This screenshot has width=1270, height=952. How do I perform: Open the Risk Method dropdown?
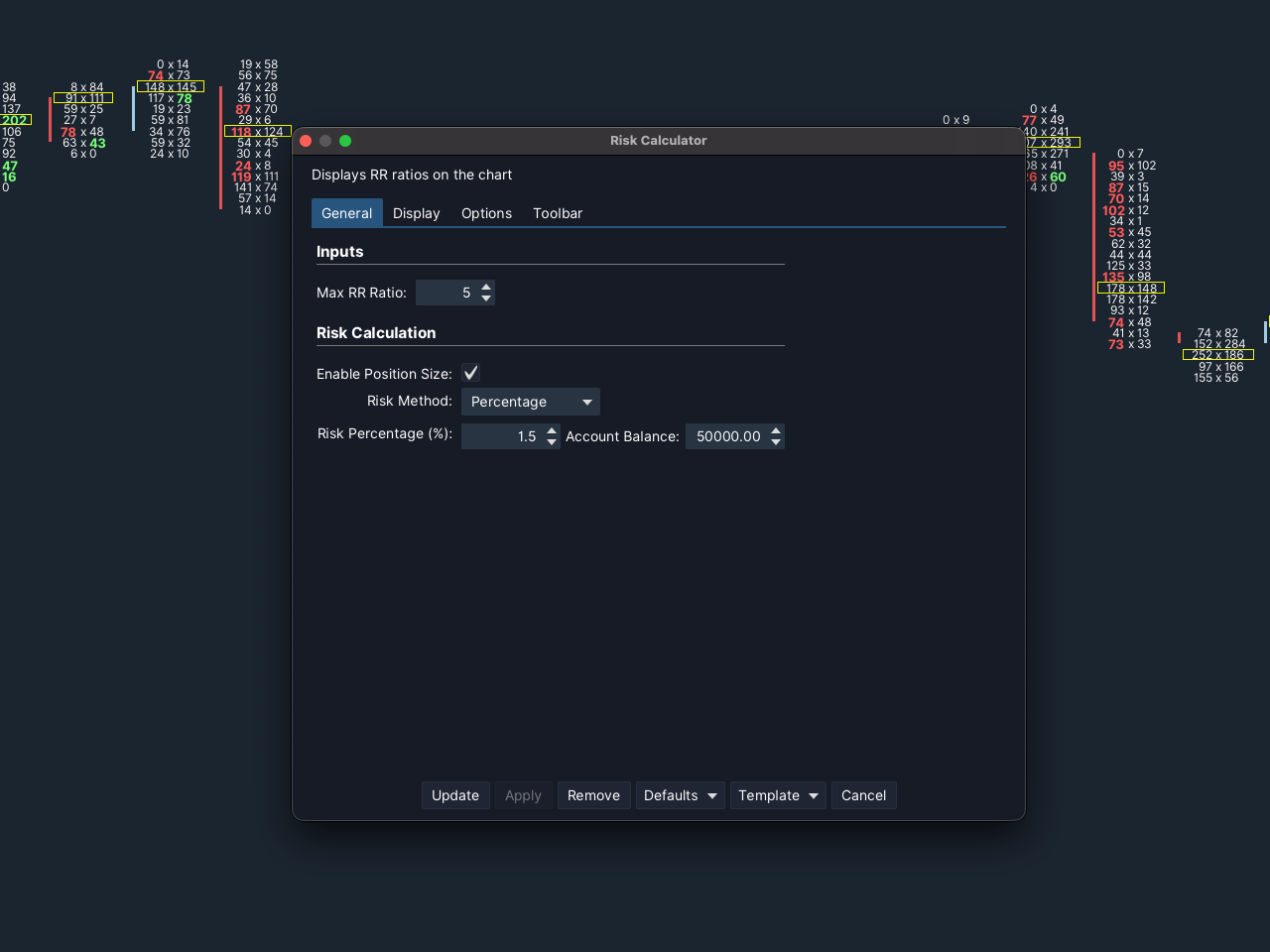click(530, 402)
